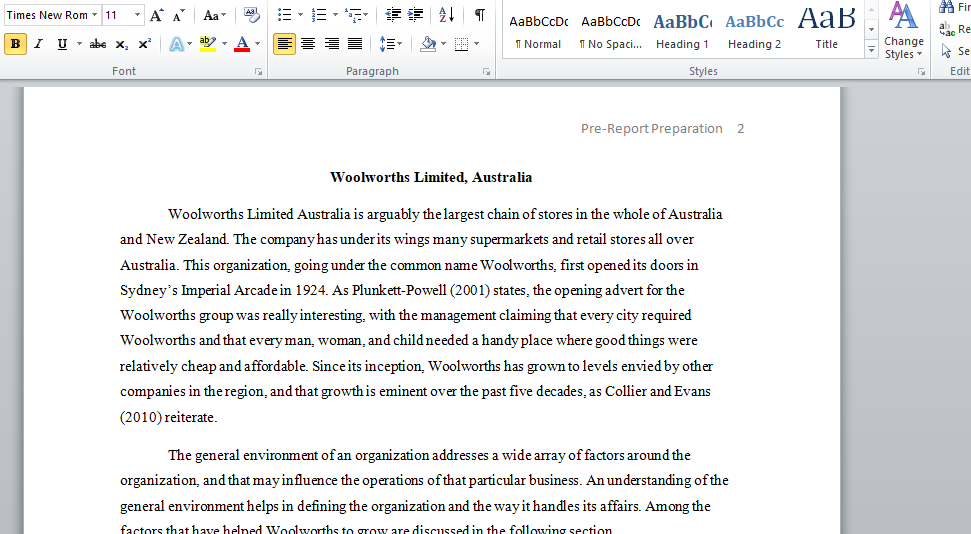Click the Numbering list icon
971x534 pixels.
(319, 15)
